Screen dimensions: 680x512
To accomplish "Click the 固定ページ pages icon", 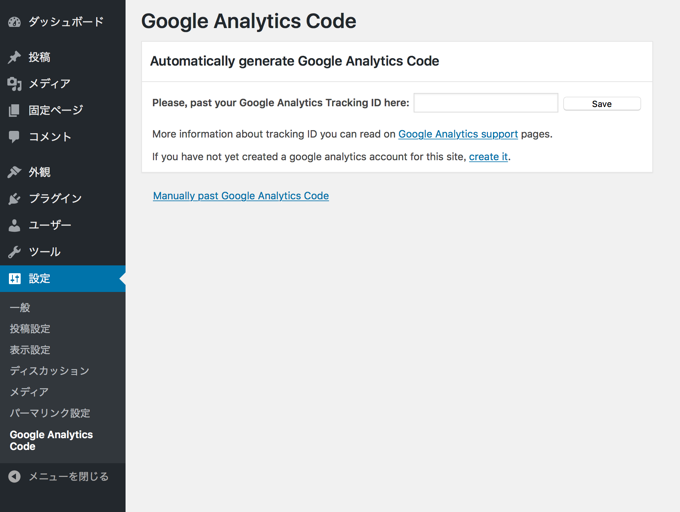I will tap(14, 110).
